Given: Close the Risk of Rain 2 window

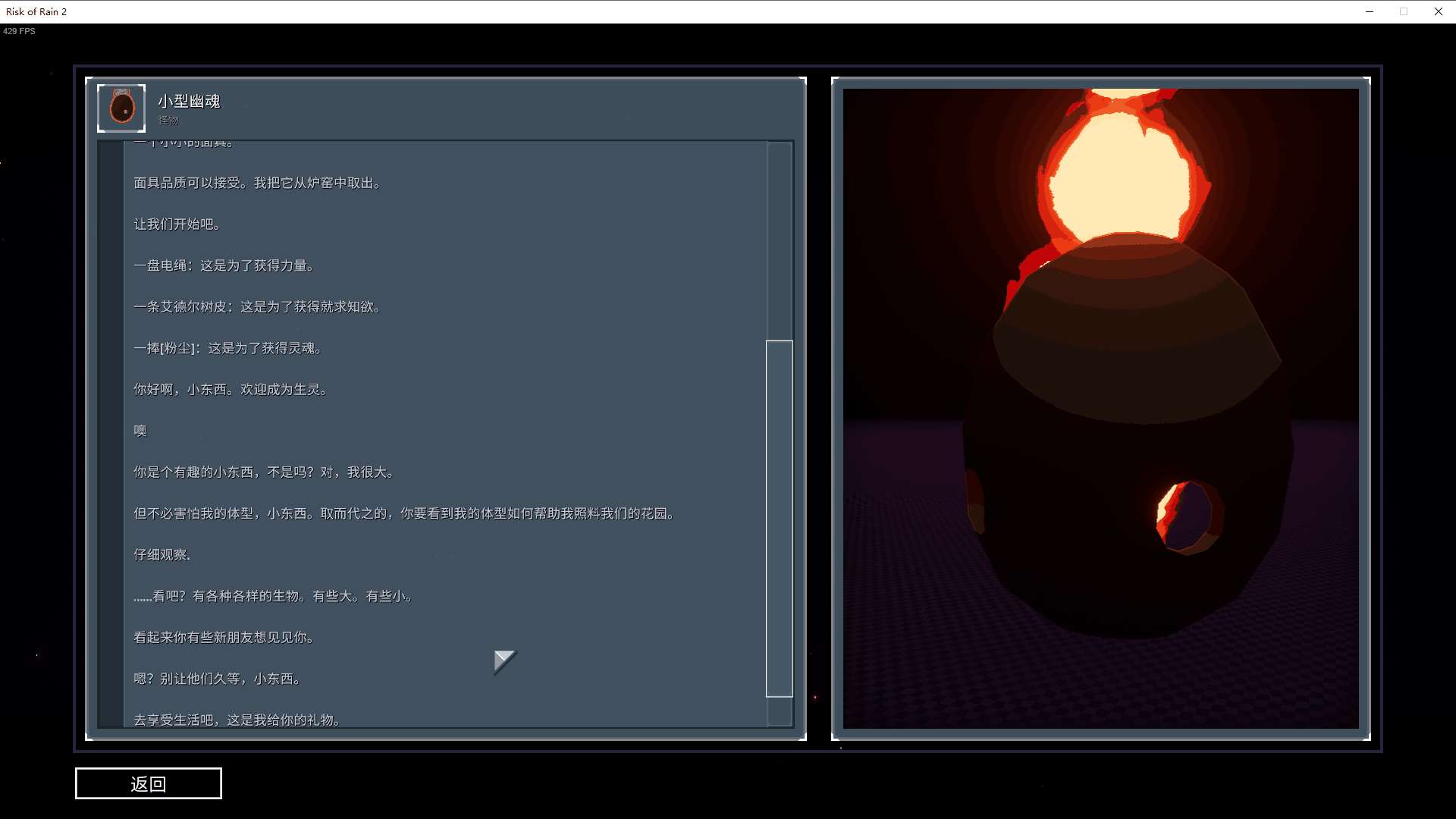Looking at the screenshot, I should [x=1438, y=11].
